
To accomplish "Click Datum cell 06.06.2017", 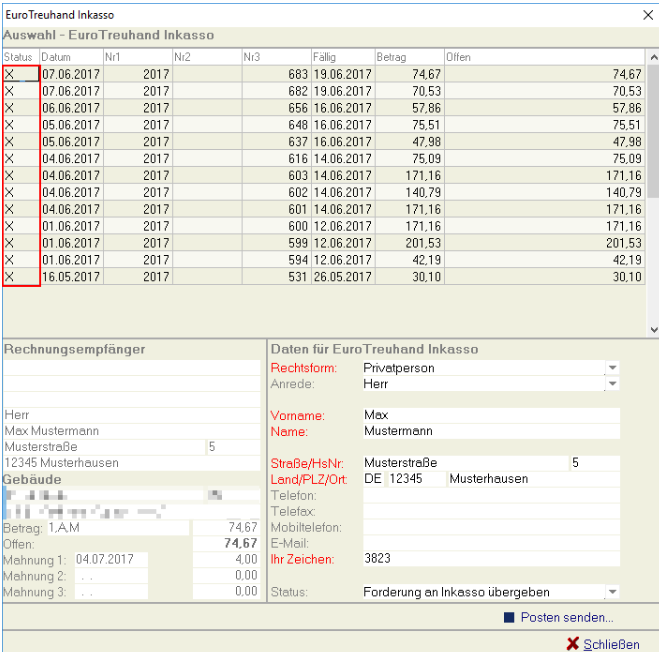I will point(71,108).
